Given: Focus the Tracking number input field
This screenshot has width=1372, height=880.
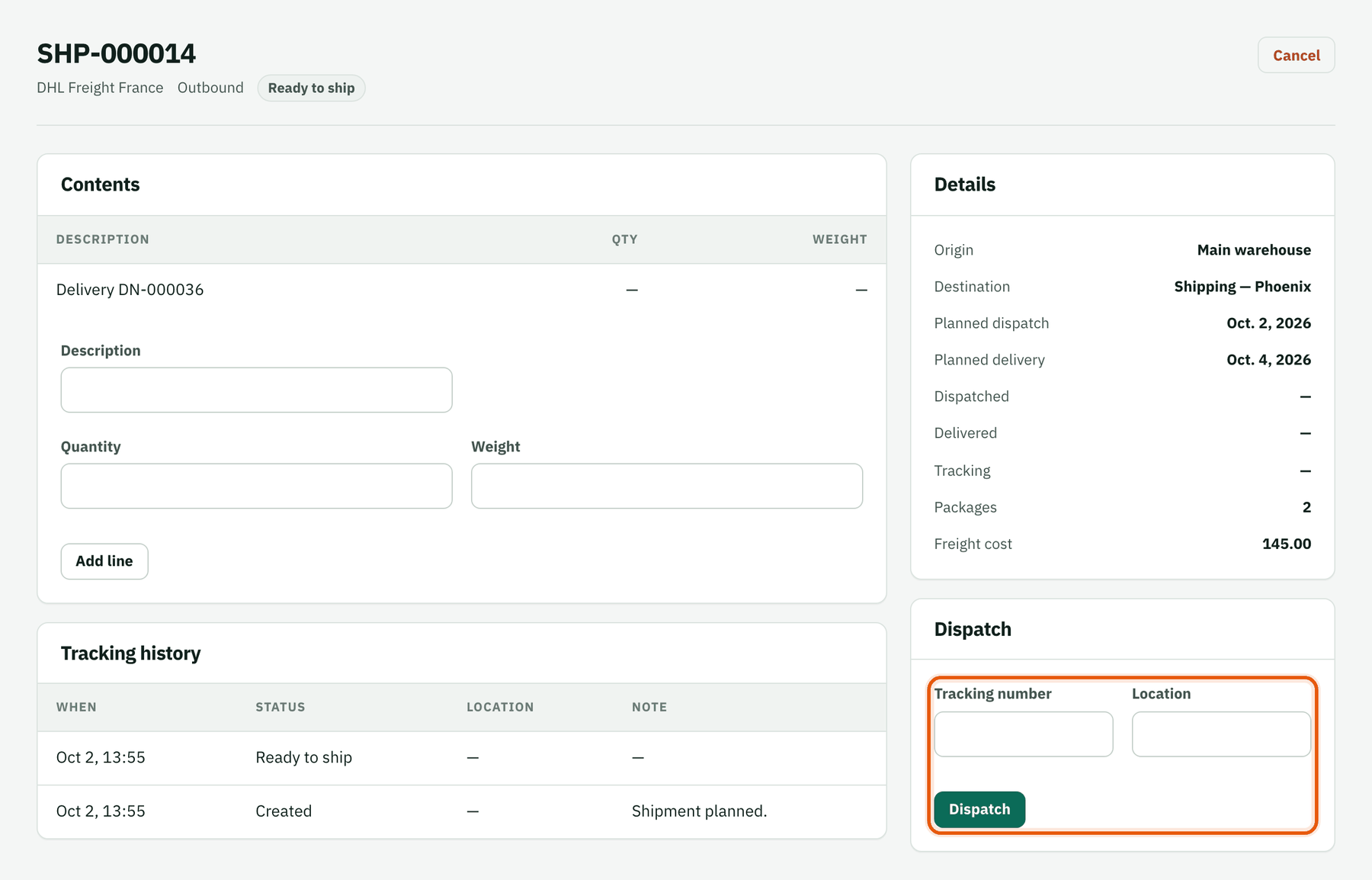Looking at the screenshot, I should 1024,734.
